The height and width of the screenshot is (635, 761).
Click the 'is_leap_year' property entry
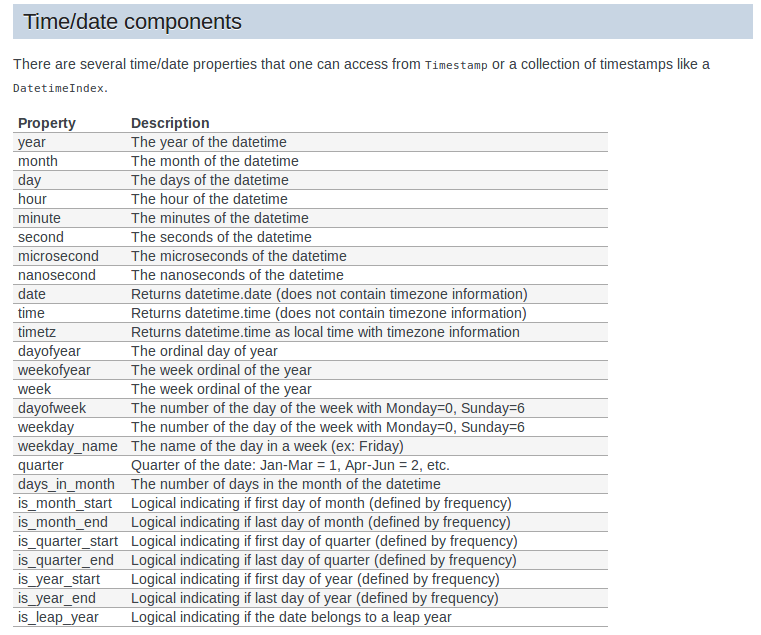58,618
